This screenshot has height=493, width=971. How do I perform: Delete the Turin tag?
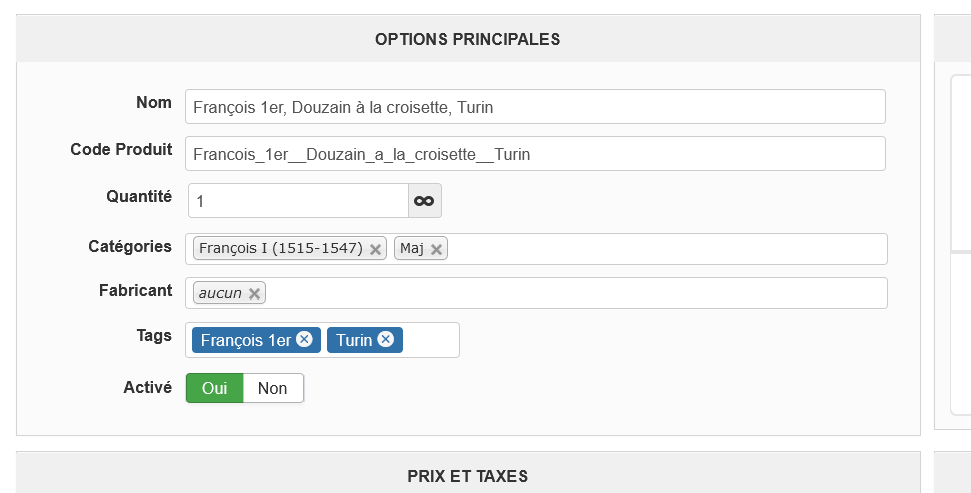click(x=385, y=340)
